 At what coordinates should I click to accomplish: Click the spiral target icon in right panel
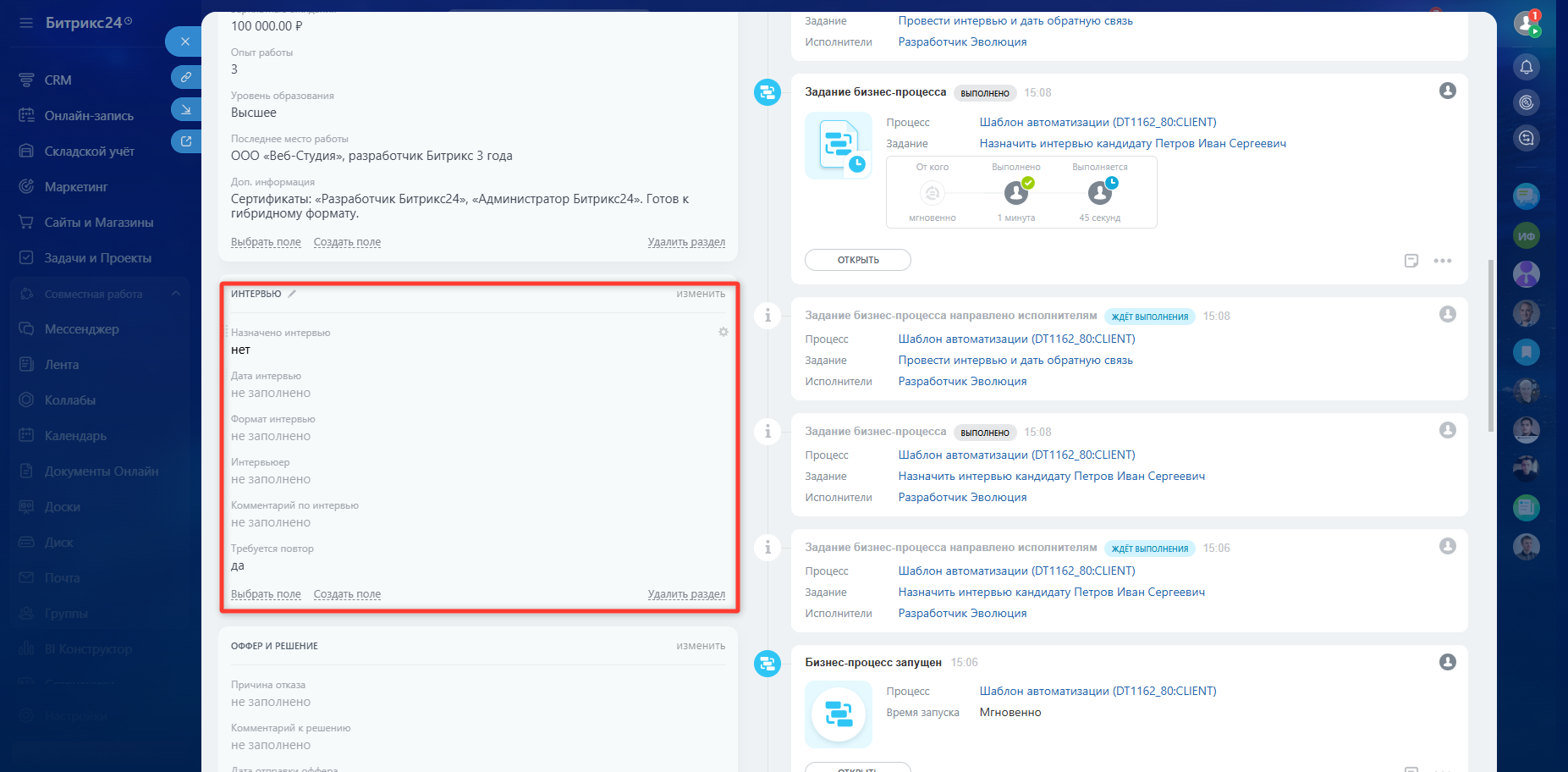pyautogui.click(x=1527, y=102)
